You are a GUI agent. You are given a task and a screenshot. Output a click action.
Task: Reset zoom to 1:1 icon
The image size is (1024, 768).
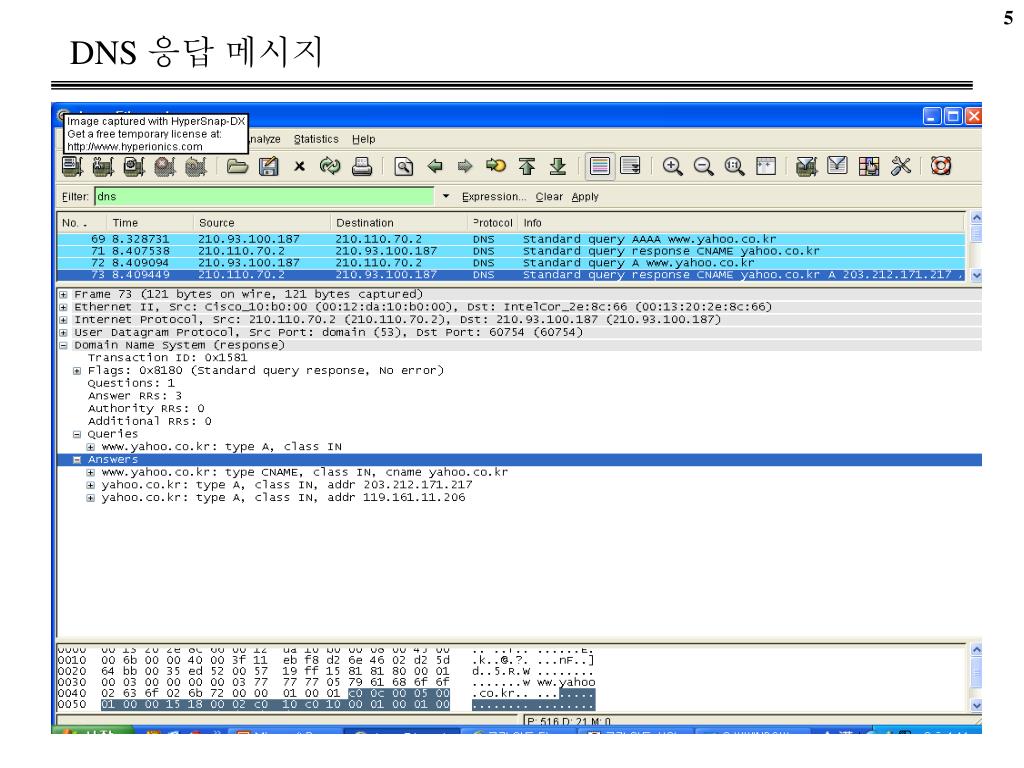pos(734,167)
